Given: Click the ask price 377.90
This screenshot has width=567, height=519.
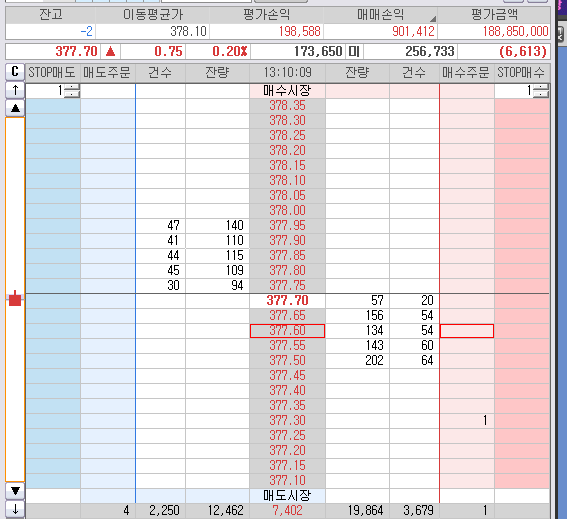Looking at the screenshot, I should click(287, 241).
